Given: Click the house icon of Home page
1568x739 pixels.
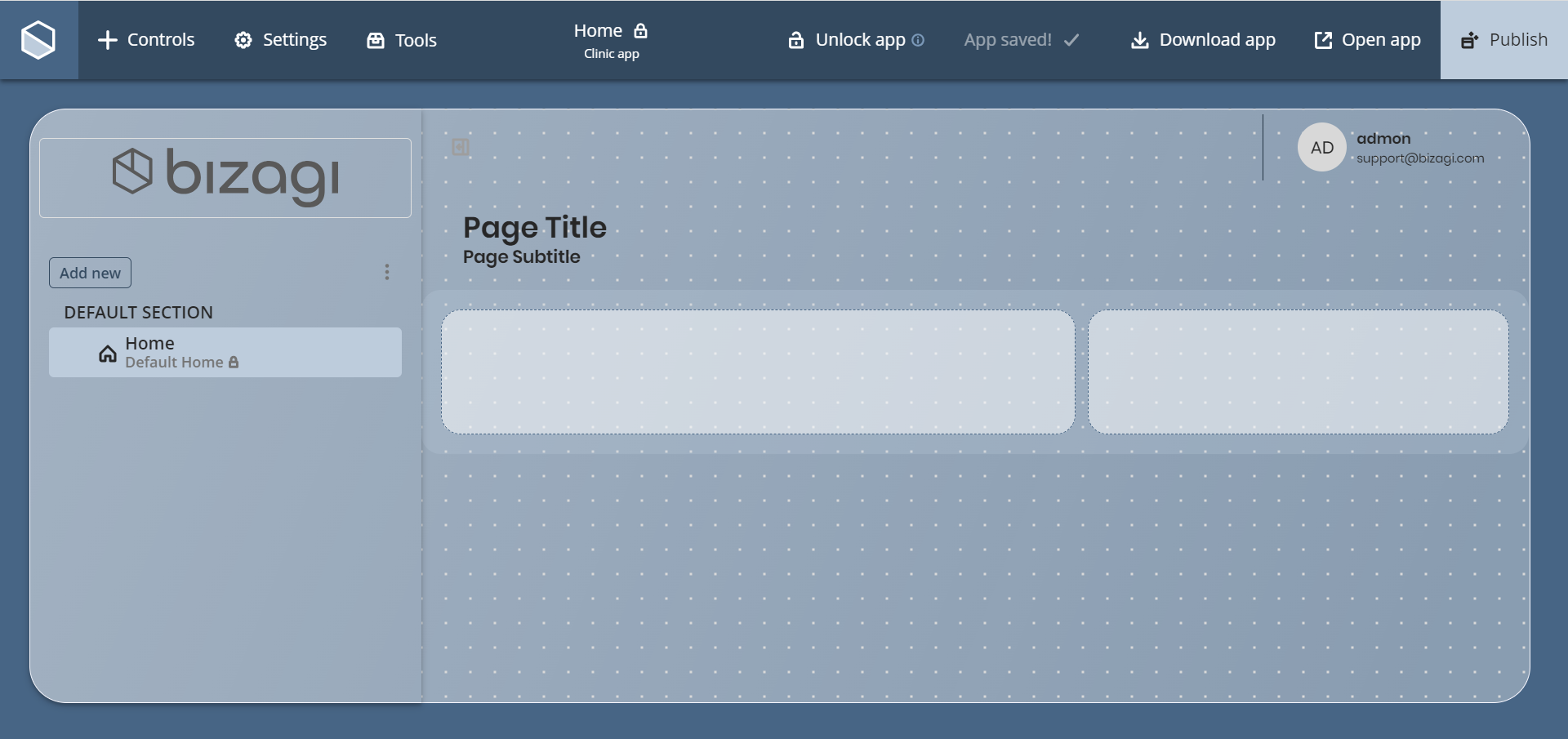Looking at the screenshot, I should (108, 353).
